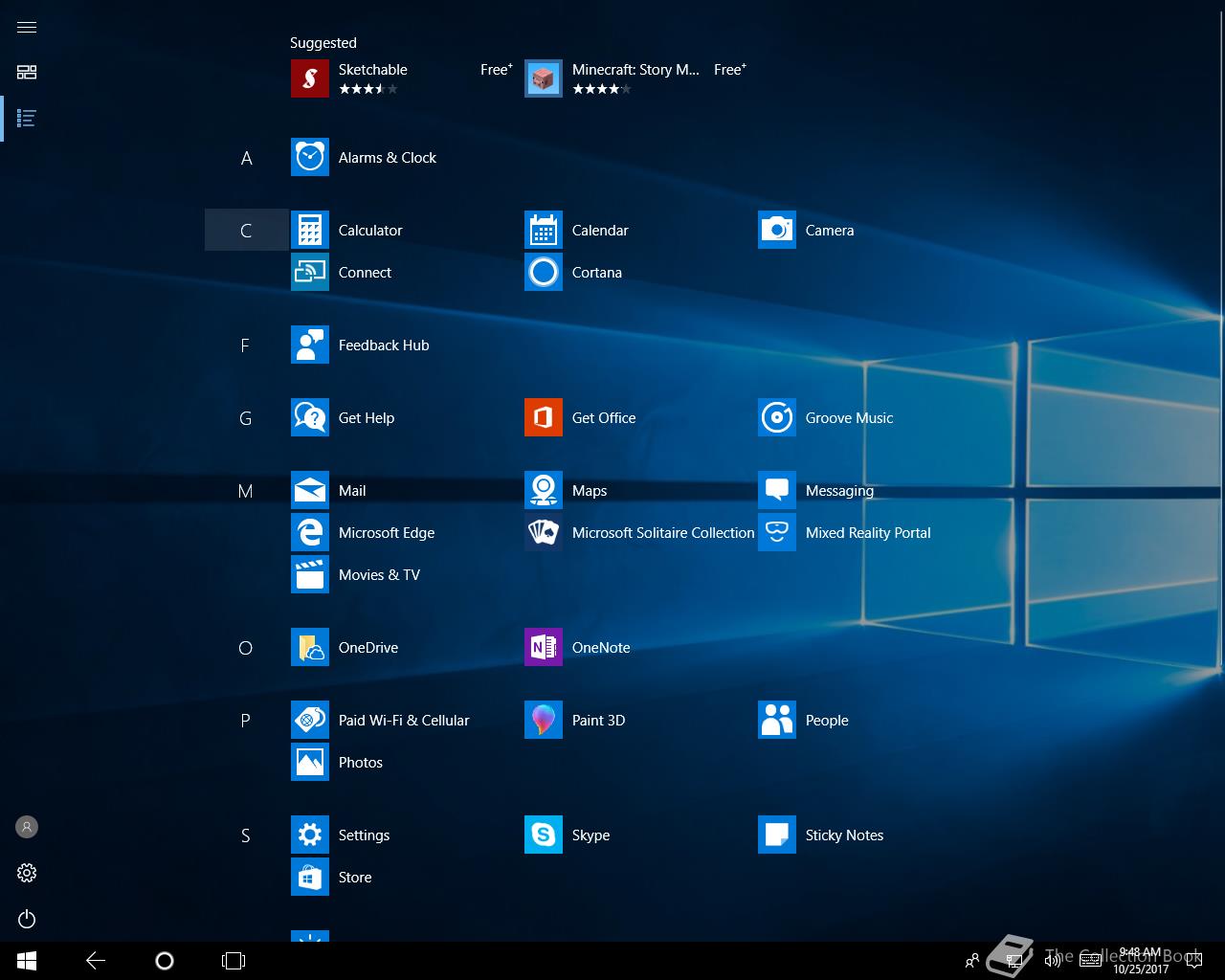This screenshot has height=980, width=1225.
Task: Open the Store app icon
Action: tap(310, 877)
